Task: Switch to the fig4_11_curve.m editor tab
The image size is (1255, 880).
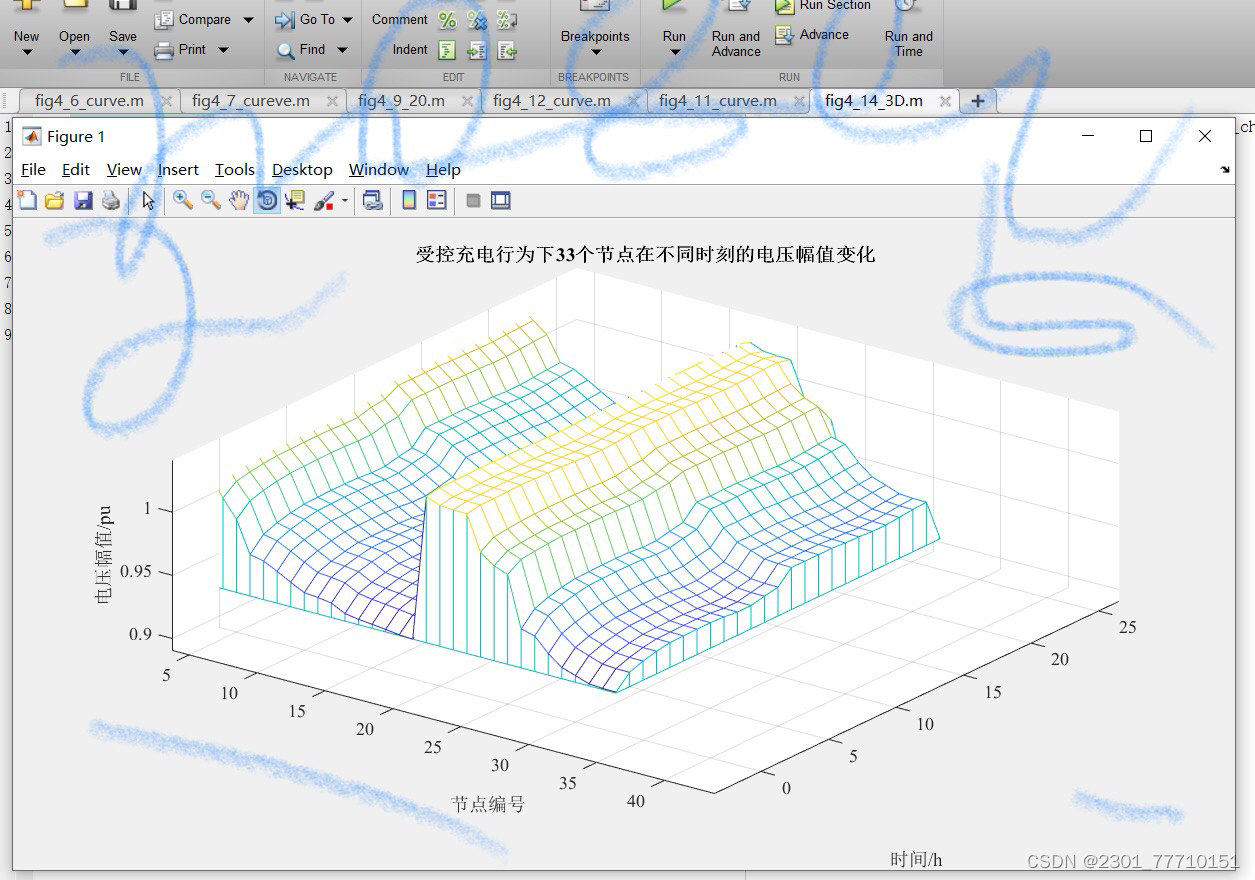Action: click(718, 101)
